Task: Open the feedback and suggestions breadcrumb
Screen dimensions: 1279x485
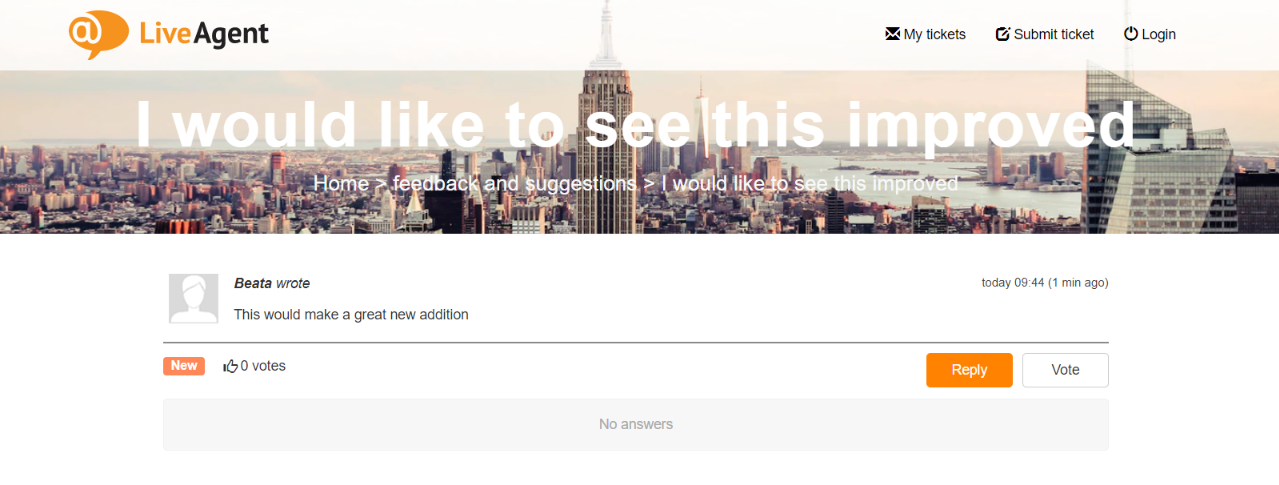Action: (x=514, y=184)
